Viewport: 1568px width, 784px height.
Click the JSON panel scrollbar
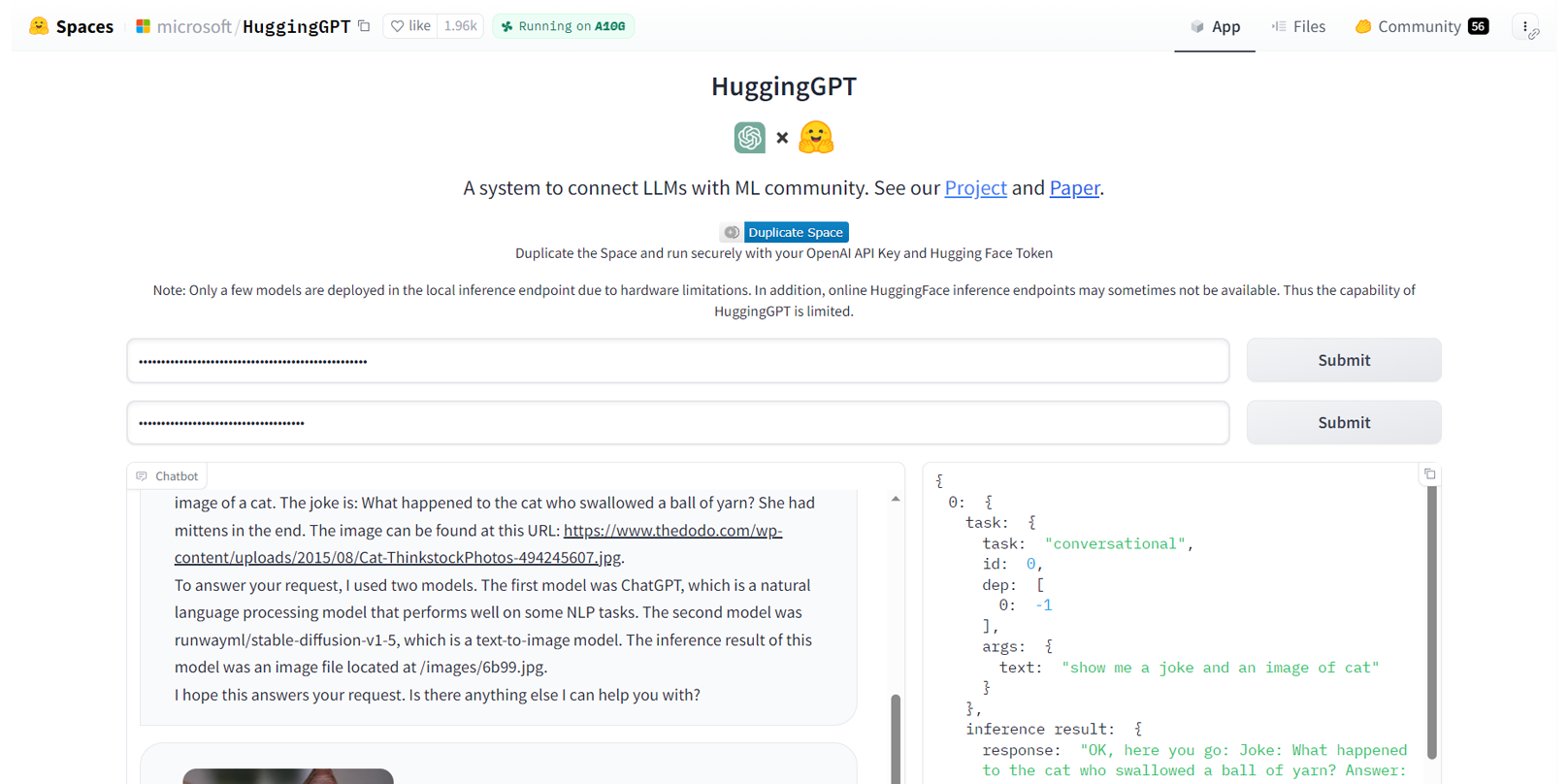pos(1432,623)
